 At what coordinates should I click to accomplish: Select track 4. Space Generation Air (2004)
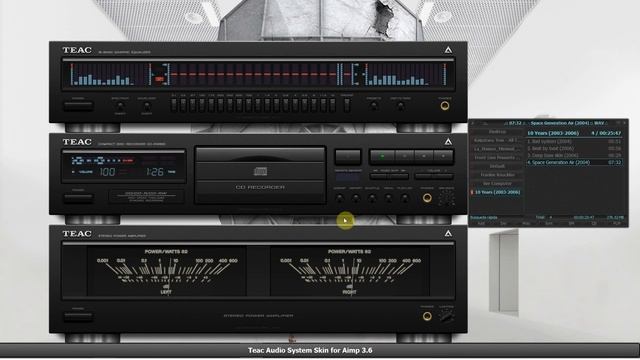[x=574, y=162]
